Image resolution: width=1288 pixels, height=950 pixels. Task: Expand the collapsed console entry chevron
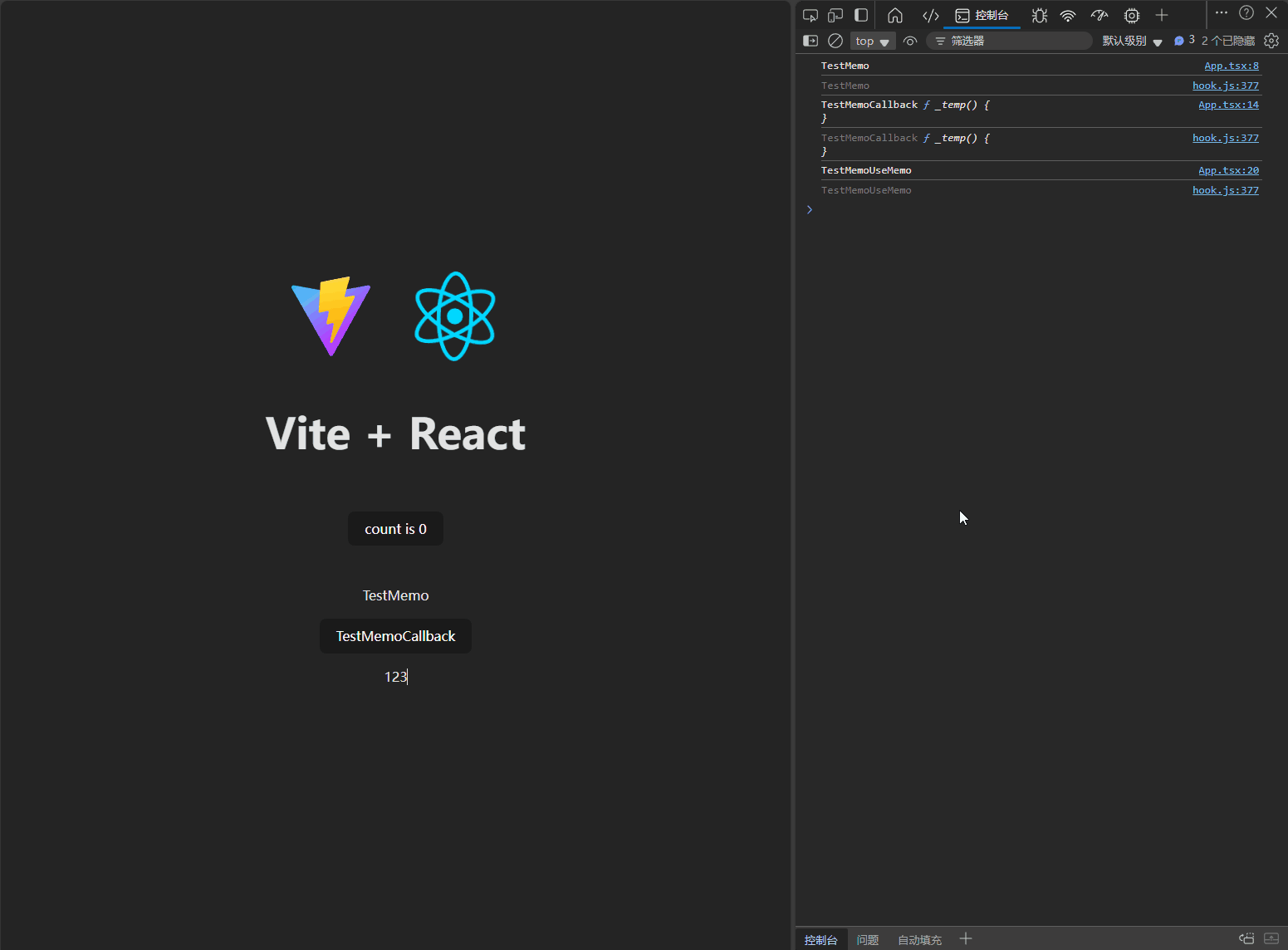[810, 209]
